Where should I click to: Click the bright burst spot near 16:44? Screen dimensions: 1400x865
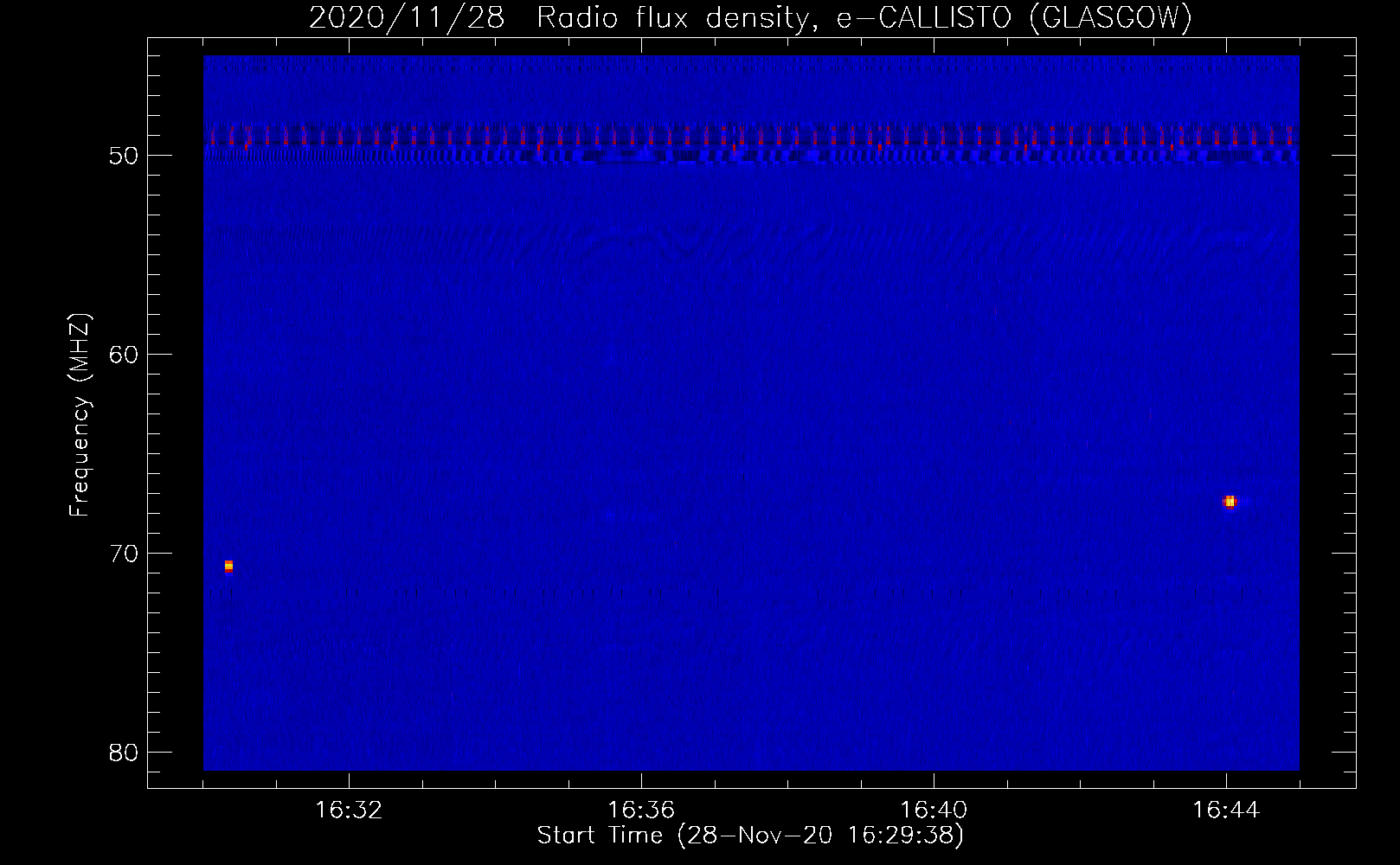[1230, 502]
